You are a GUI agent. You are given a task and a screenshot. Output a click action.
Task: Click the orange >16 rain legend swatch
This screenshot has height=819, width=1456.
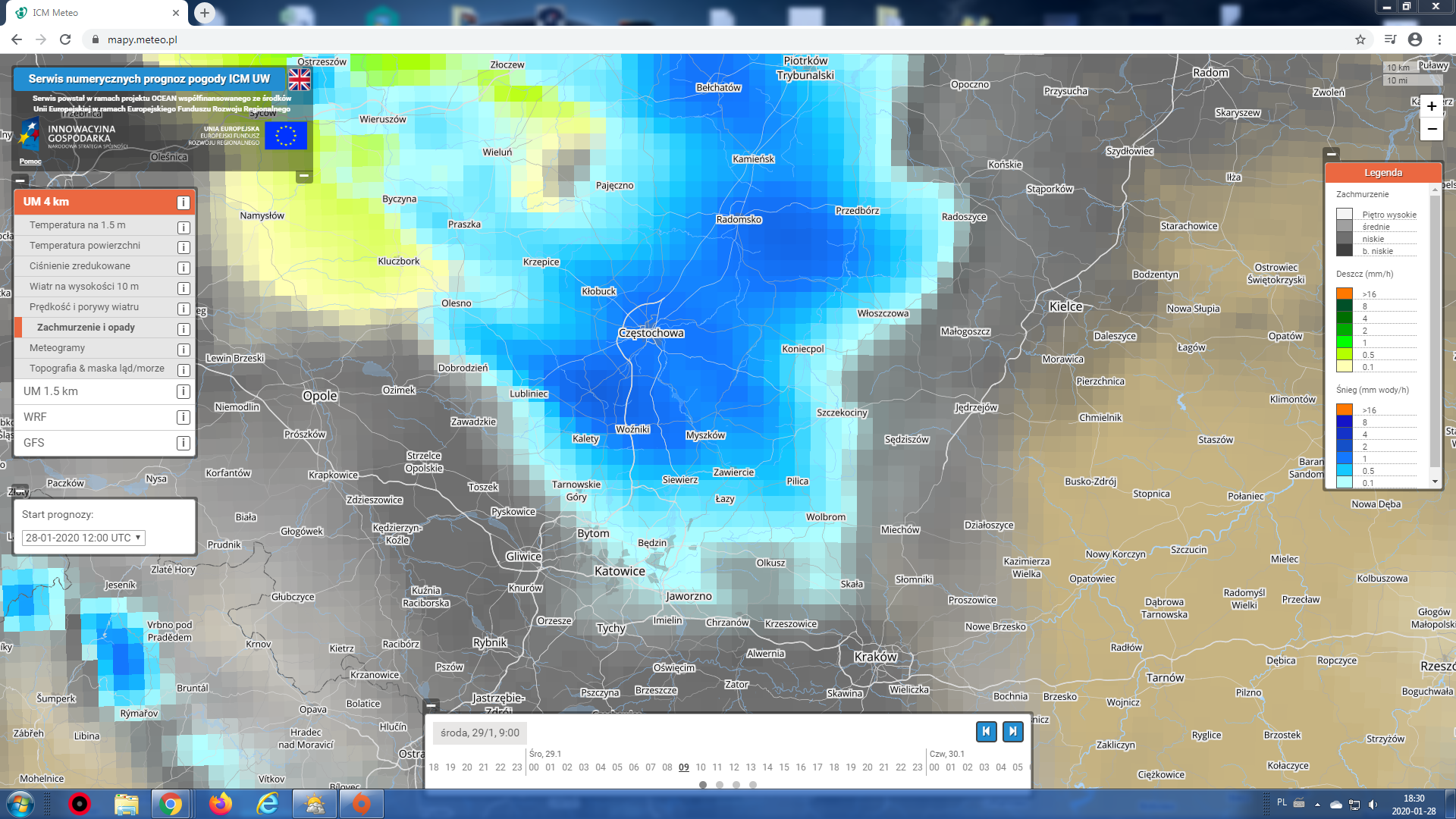pyautogui.click(x=1345, y=293)
